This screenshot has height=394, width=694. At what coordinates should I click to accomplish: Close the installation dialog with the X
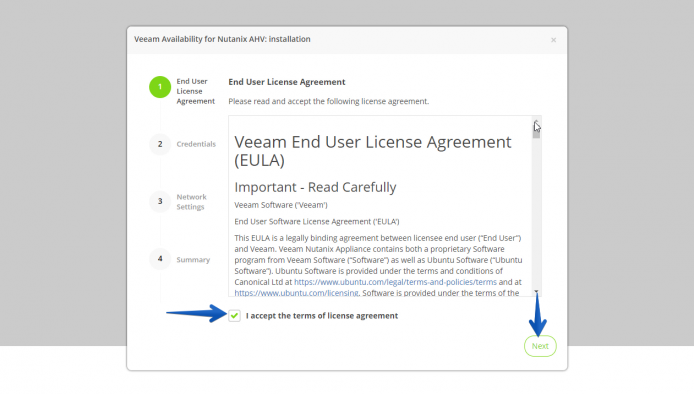(553, 40)
